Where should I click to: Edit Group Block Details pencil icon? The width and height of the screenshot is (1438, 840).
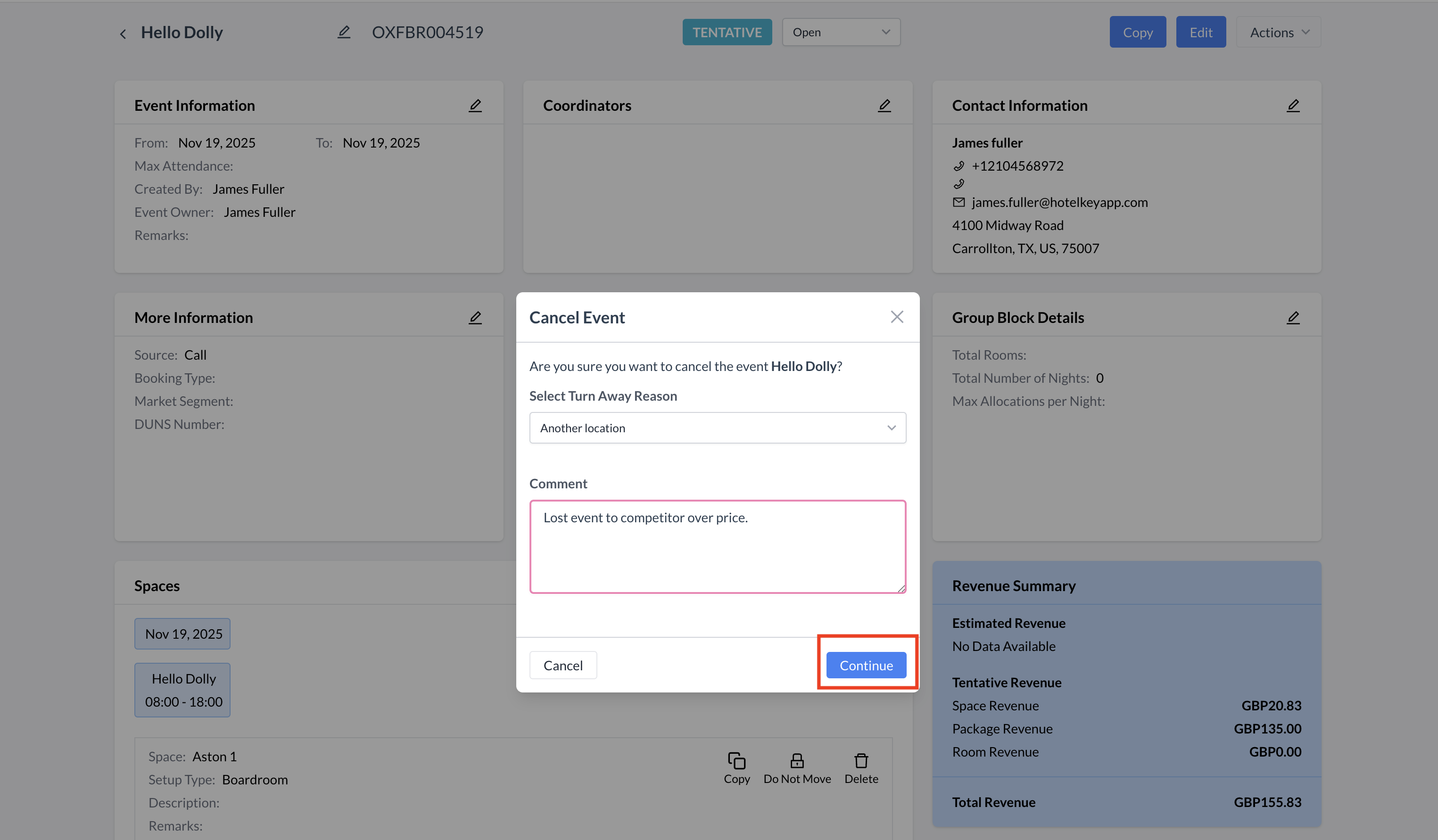[x=1292, y=318]
